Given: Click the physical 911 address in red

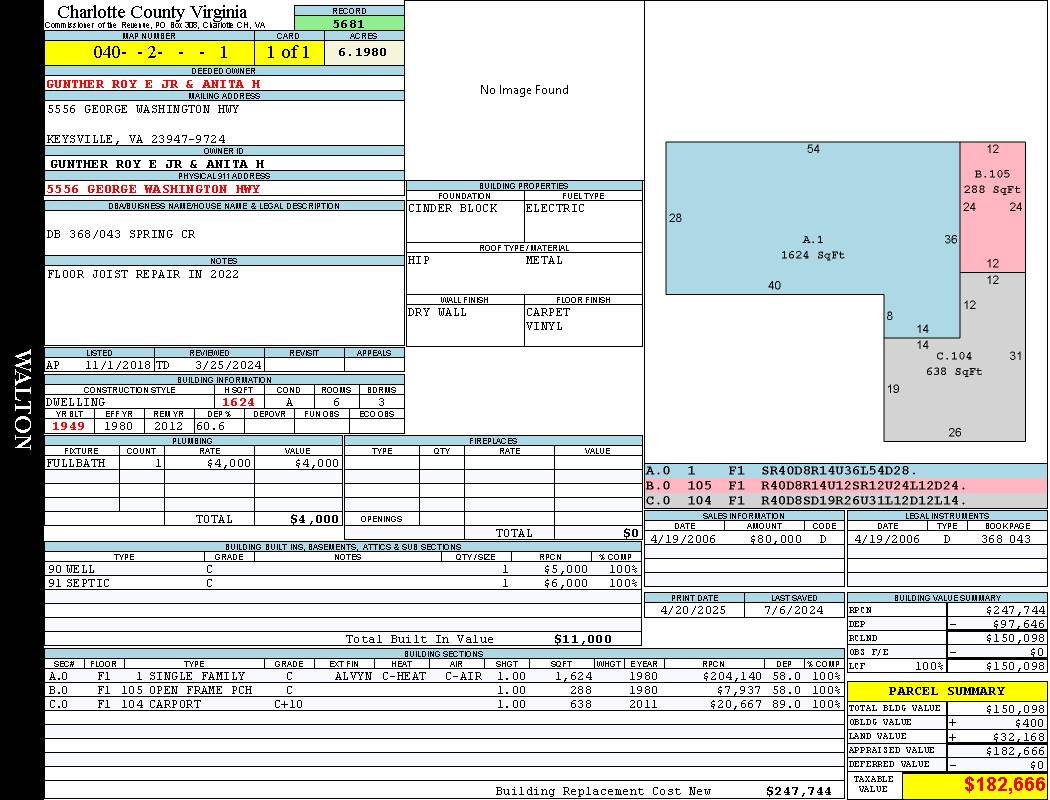Looking at the screenshot, I should 153,189.
